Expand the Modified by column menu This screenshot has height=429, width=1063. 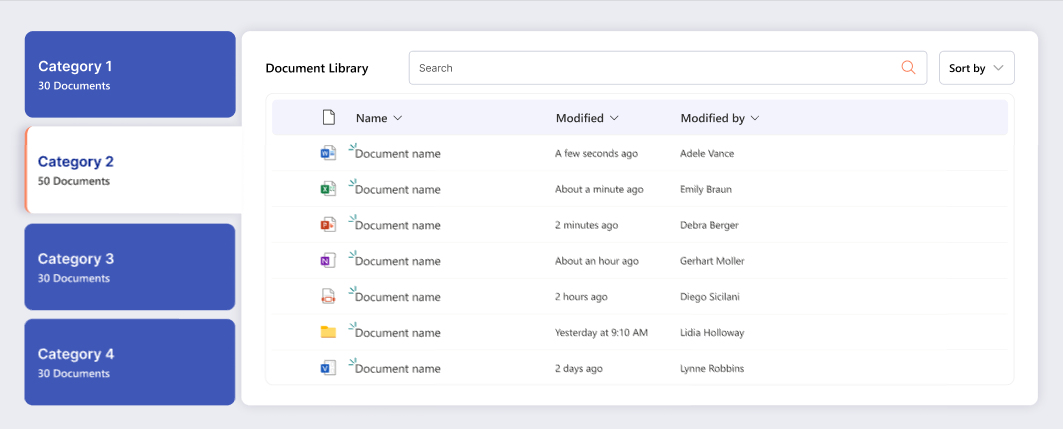click(x=720, y=118)
